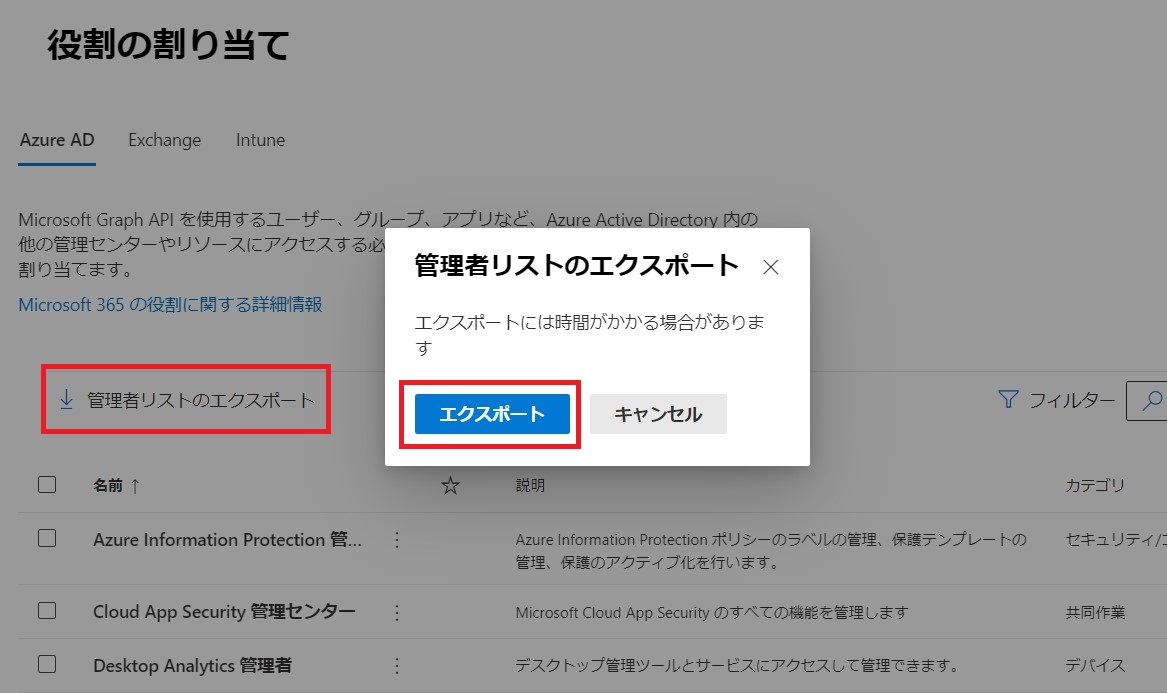Check the Cloud App Security 管理センター checkbox
The height and width of the screenshot is (693, 1167).
pyautogui.click(x=47, y=610)
